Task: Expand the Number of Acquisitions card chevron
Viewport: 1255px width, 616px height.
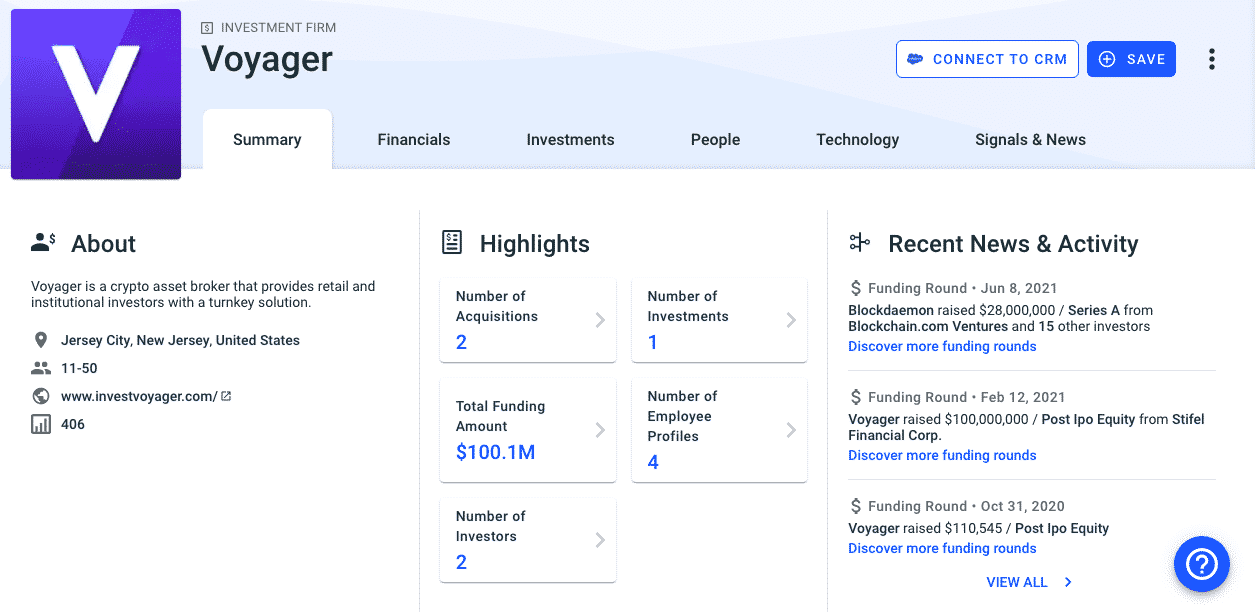Action: (600, 320)
